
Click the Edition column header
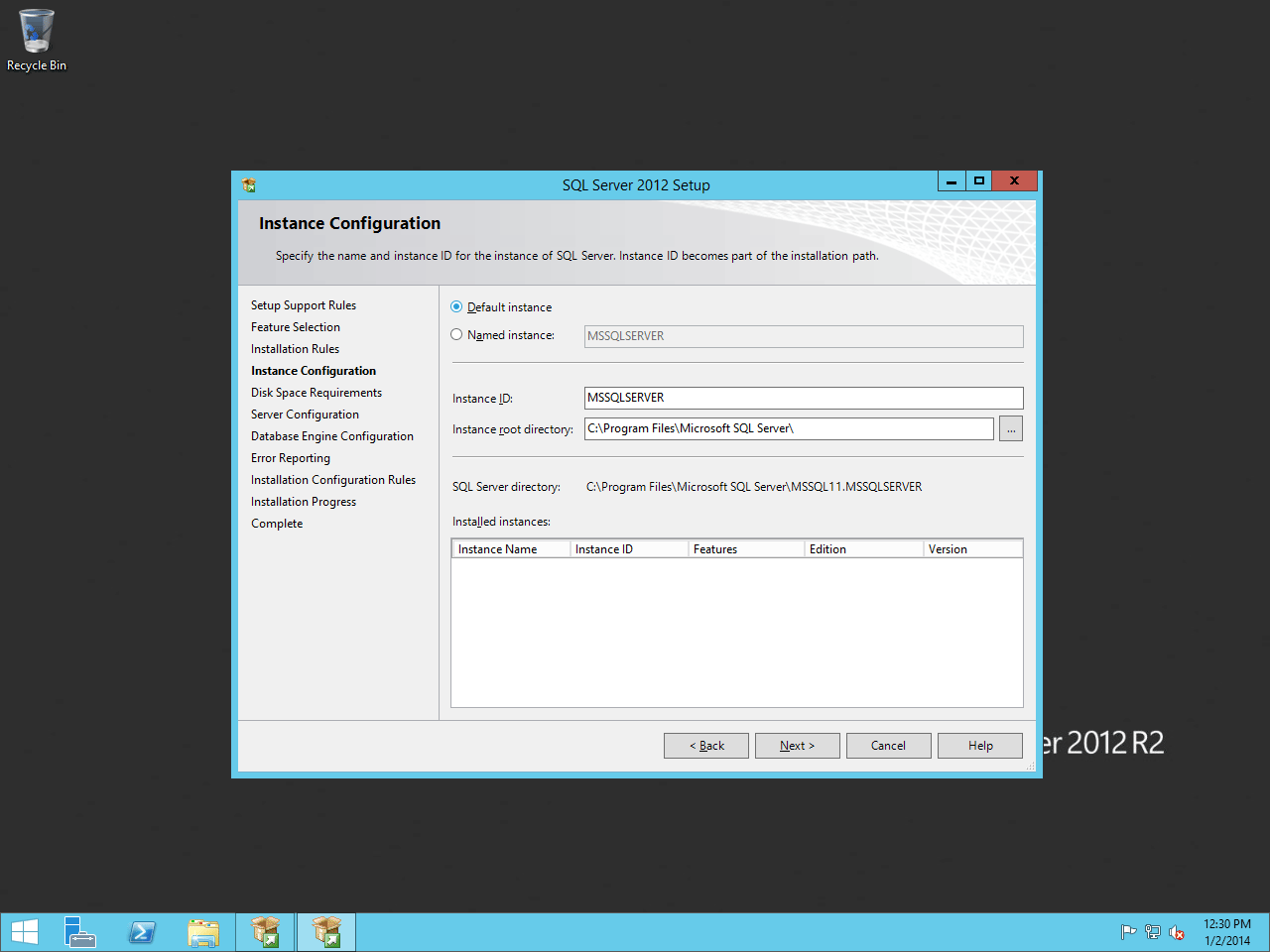click(863, 548)
